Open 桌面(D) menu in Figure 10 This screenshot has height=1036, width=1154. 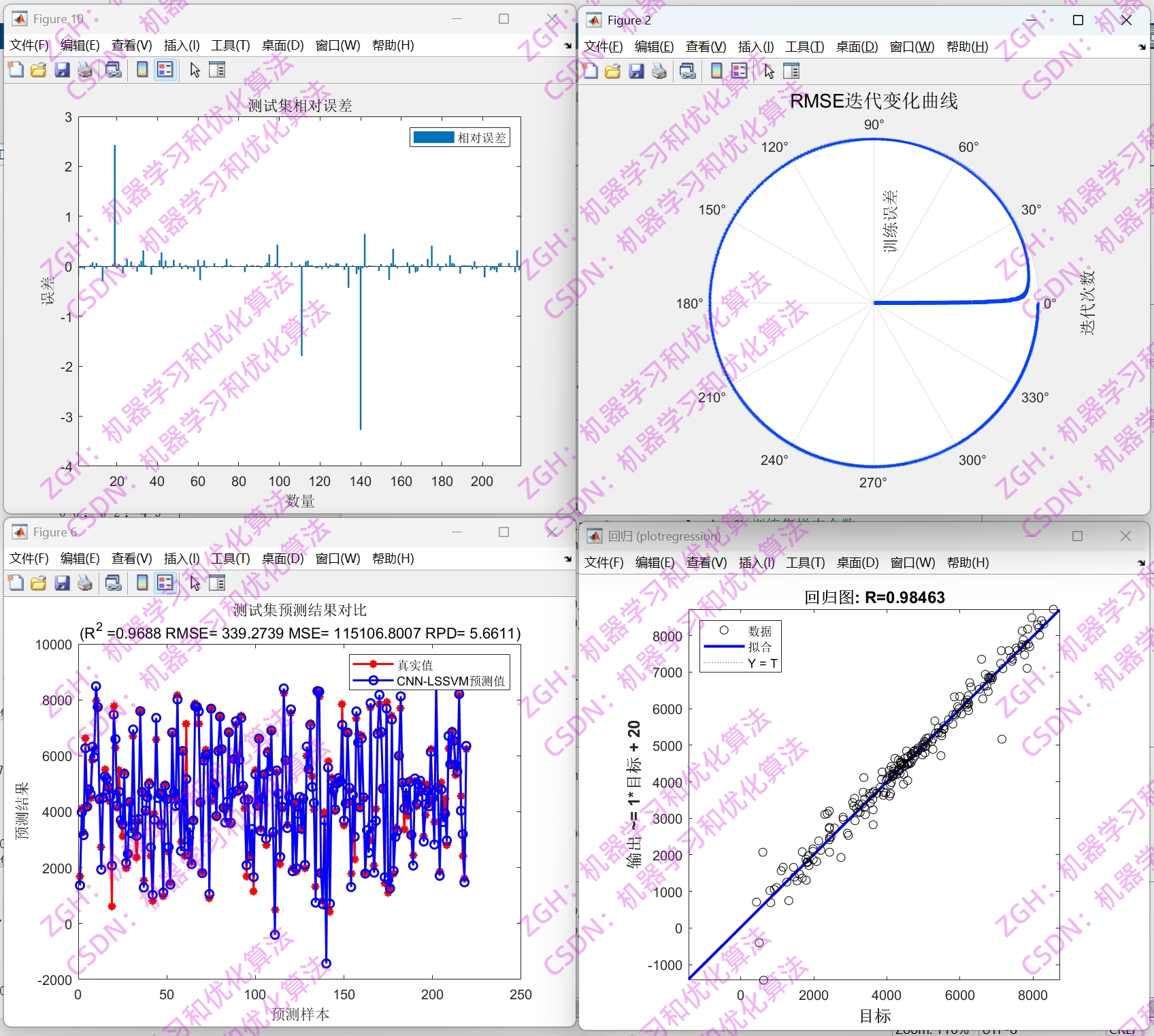click(283, 45)
